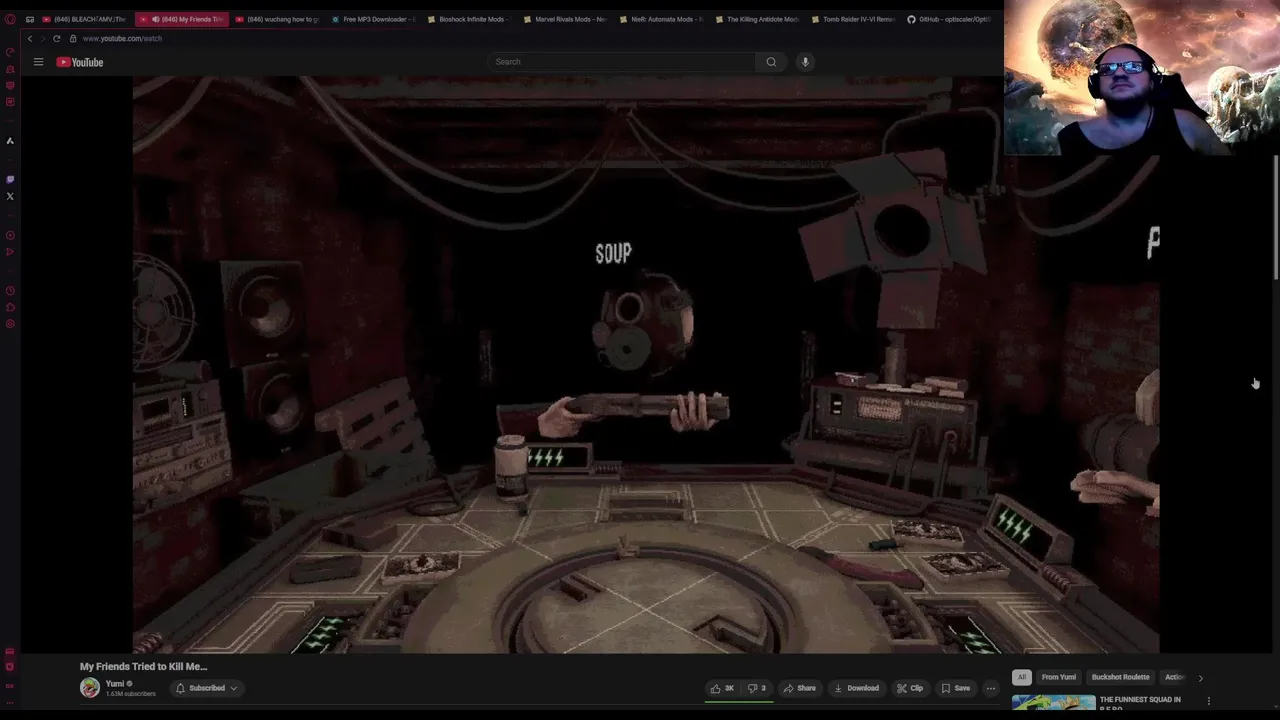
Task: Click the page vertical scrollbar
Action: [x=1275, y=218]
